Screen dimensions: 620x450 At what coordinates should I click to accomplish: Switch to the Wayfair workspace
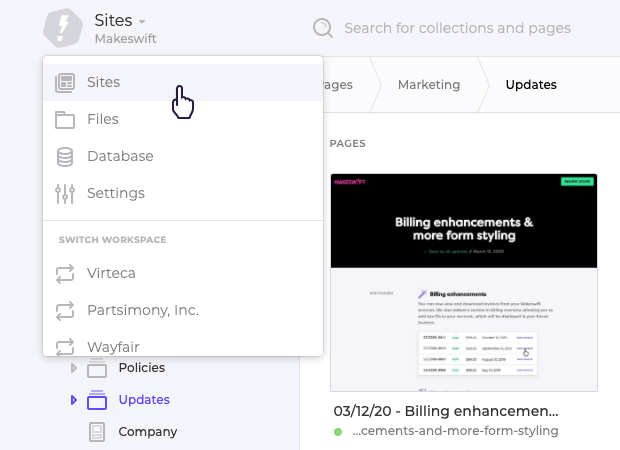112,346
